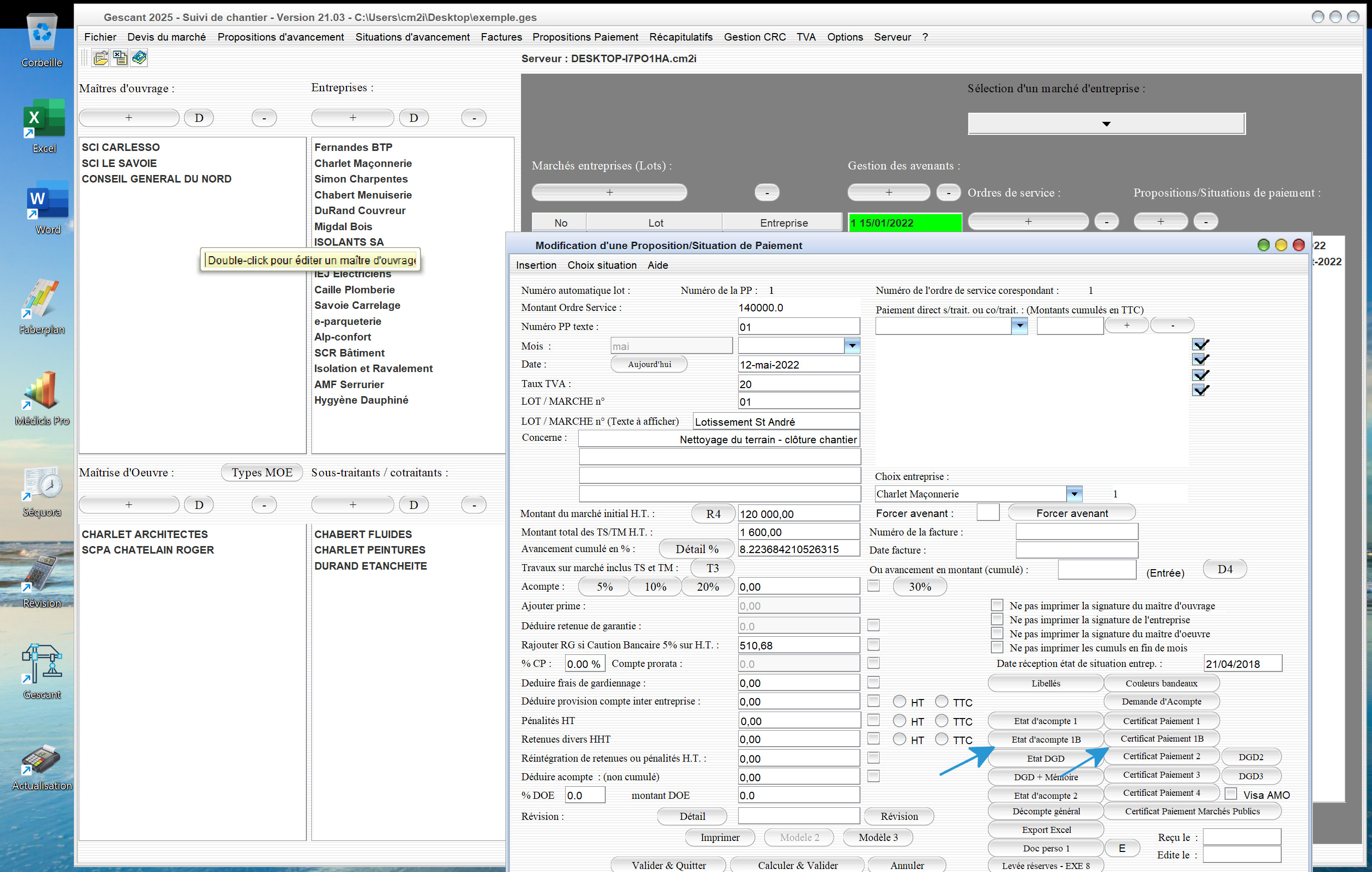Open the Gestion CRC menu
The width and height of the screenshot is (1372, 872).
coord(754,37)
